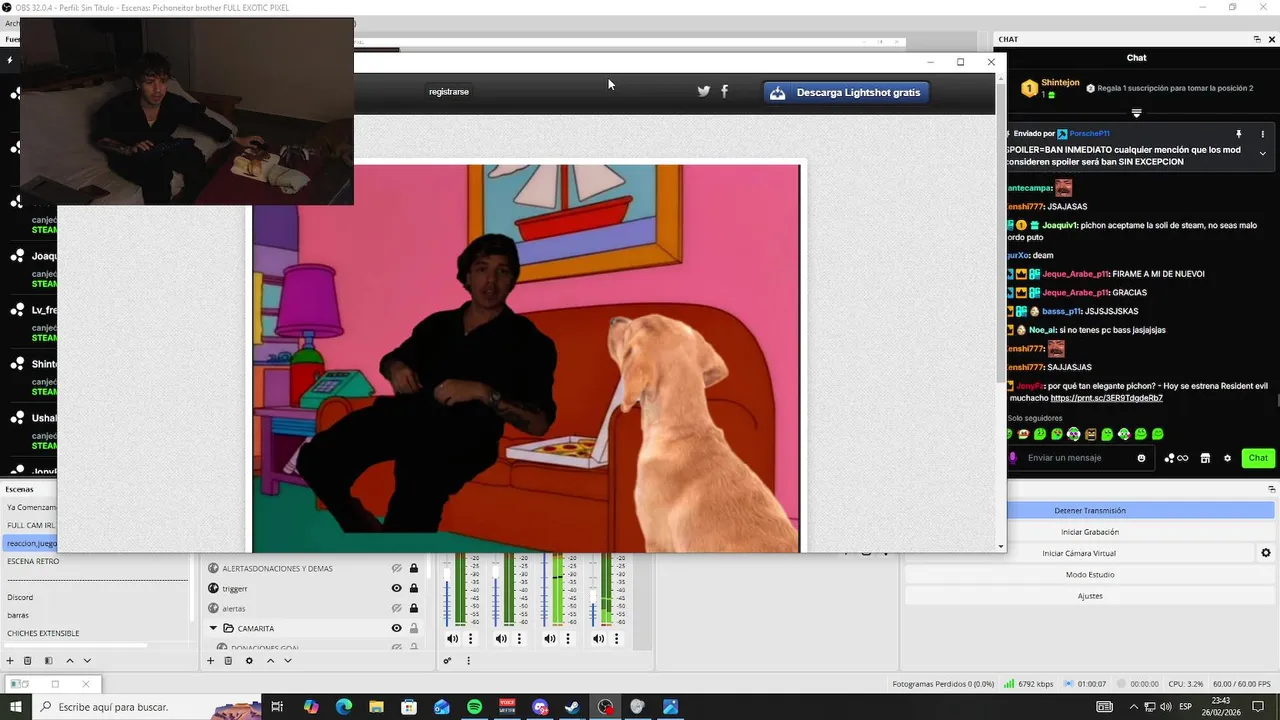Collapse gift leaderboard arrow in chat
This screenshot has height=720, width=1280.
click(1136, 112)
